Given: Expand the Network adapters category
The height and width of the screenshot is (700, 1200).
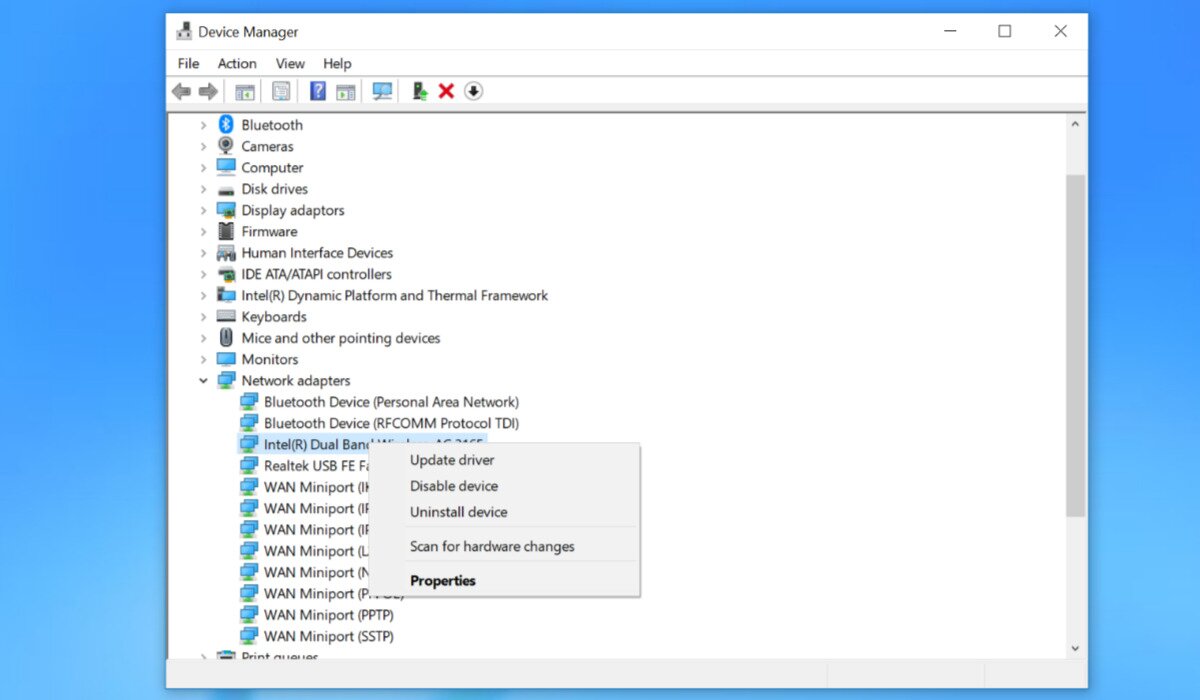Looking at the screenshot, I should pyautogui.click(x=203, y=380).
